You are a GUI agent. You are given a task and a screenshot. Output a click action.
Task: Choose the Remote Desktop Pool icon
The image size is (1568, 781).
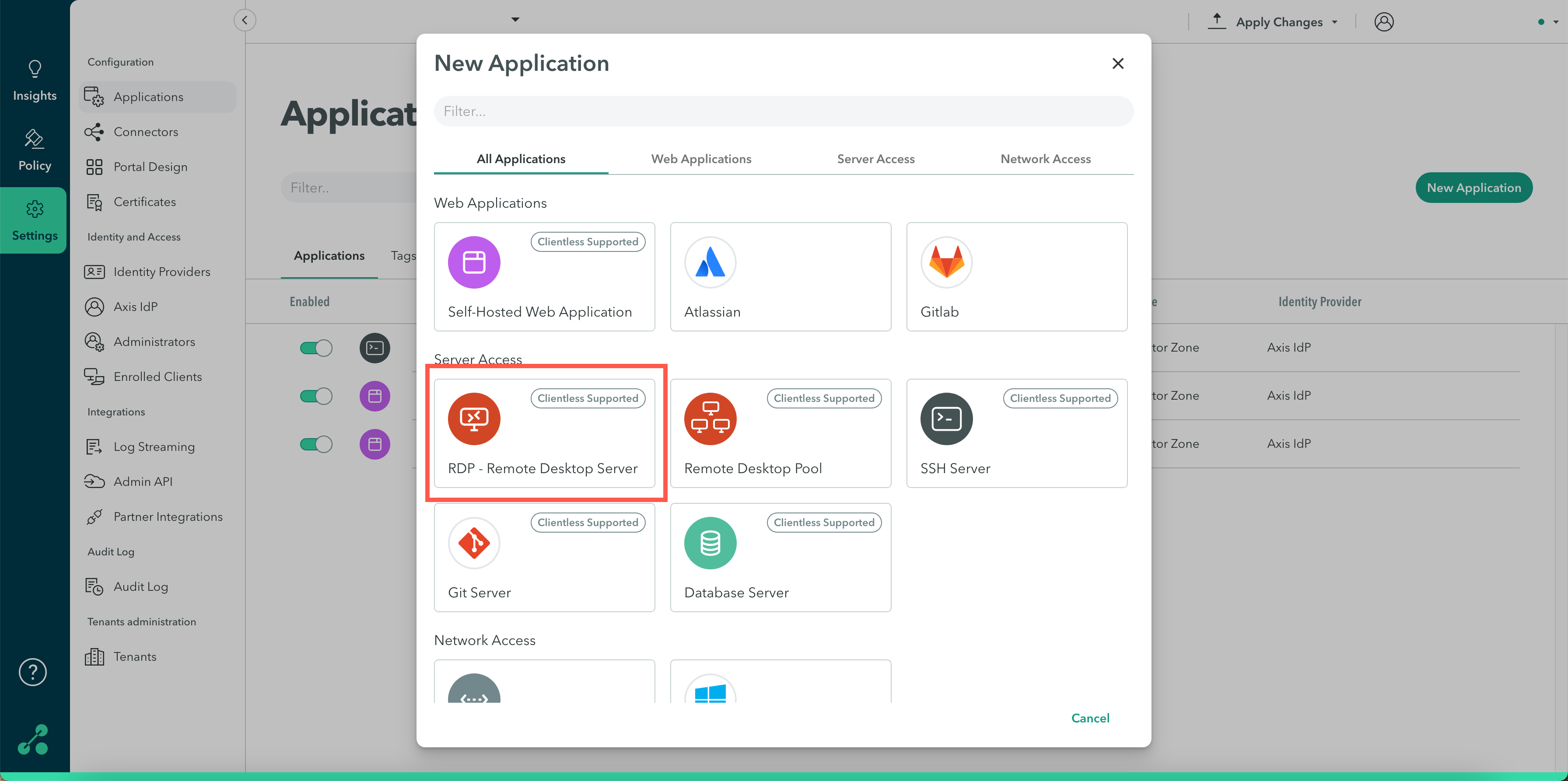coord(710,418)
